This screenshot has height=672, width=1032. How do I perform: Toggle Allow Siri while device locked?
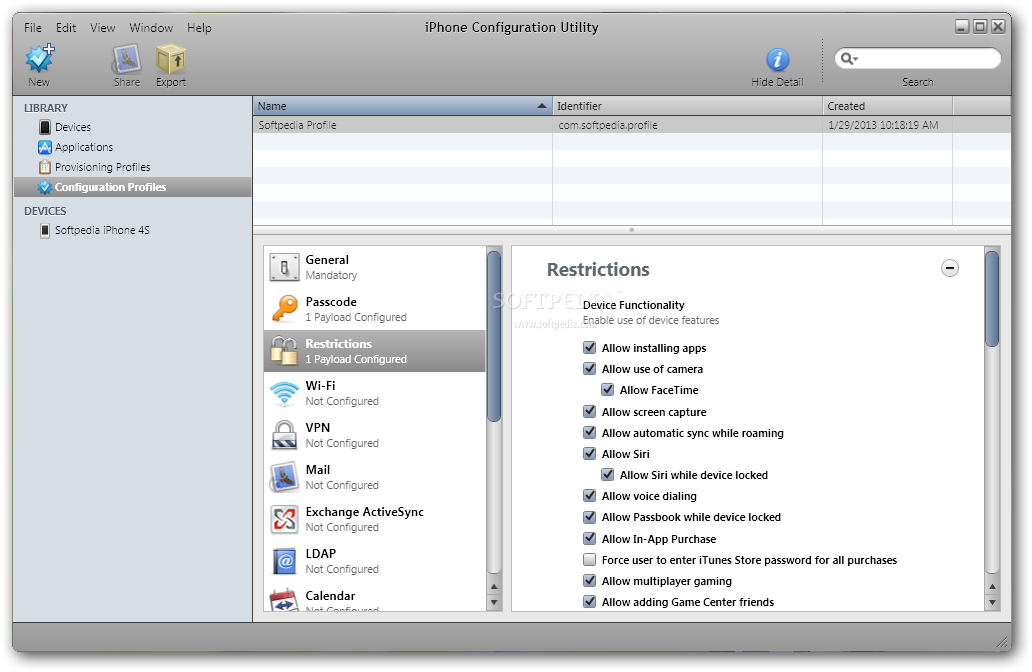click(607, 475)
